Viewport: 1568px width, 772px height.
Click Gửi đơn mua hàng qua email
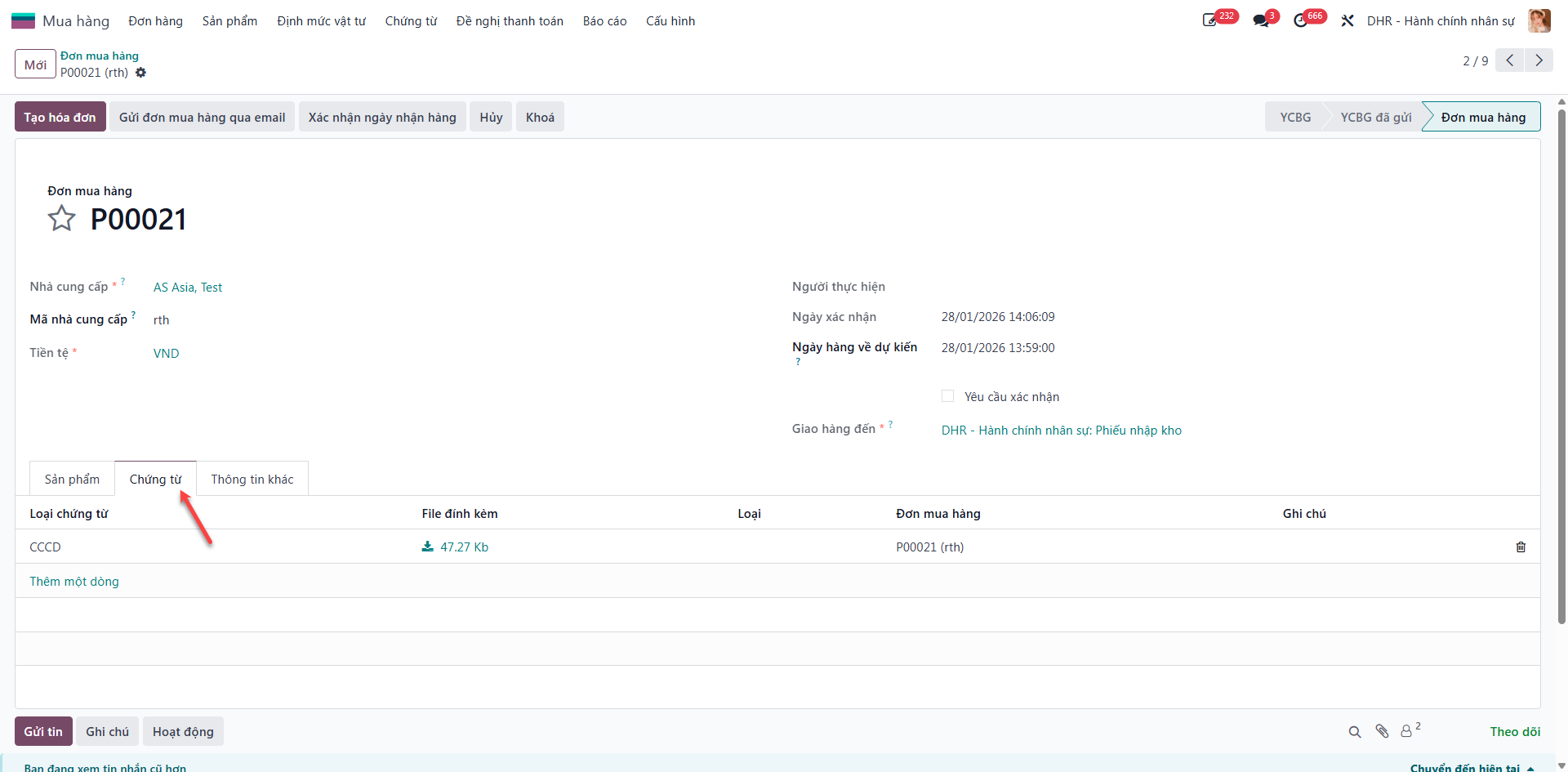tap(203, 117)
